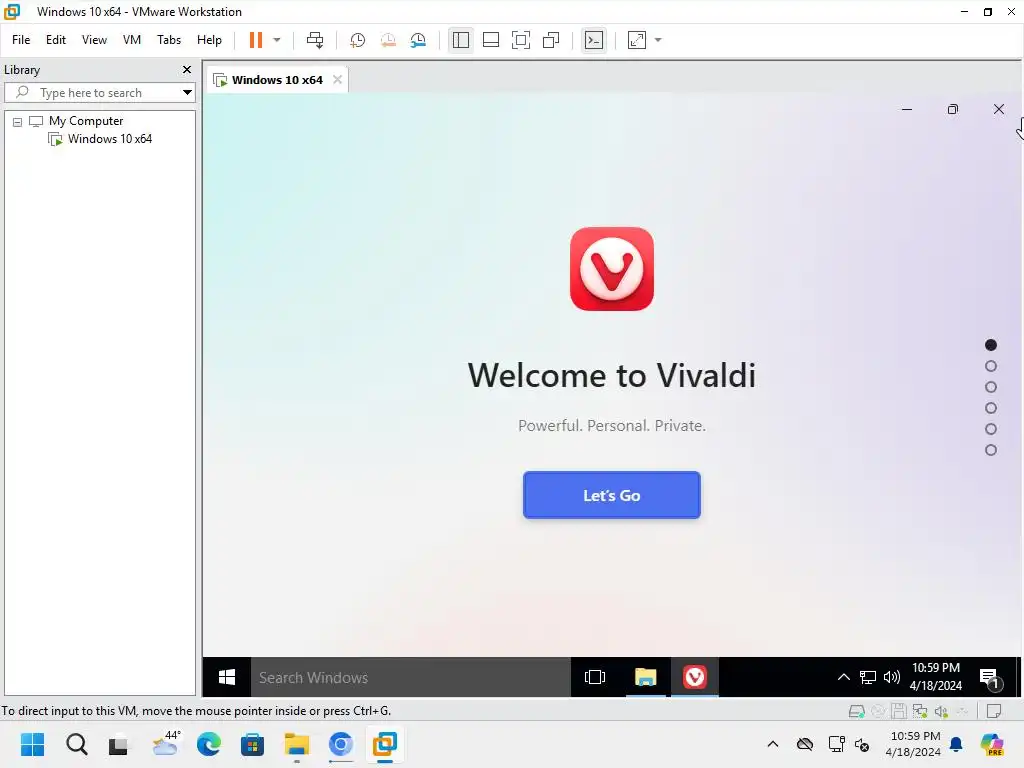Open the host weather widget showing 44°
Image resolution: width=1024 pixels, height=768 pixels.
click(165, 744)
